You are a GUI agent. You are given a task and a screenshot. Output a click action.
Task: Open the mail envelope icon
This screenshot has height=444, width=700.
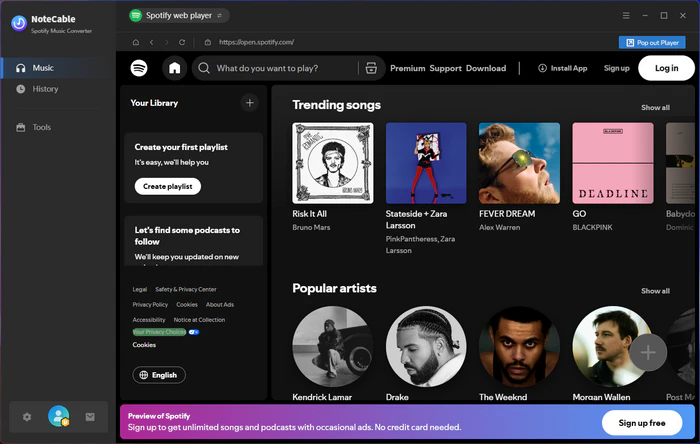click(x=90, y=417)
